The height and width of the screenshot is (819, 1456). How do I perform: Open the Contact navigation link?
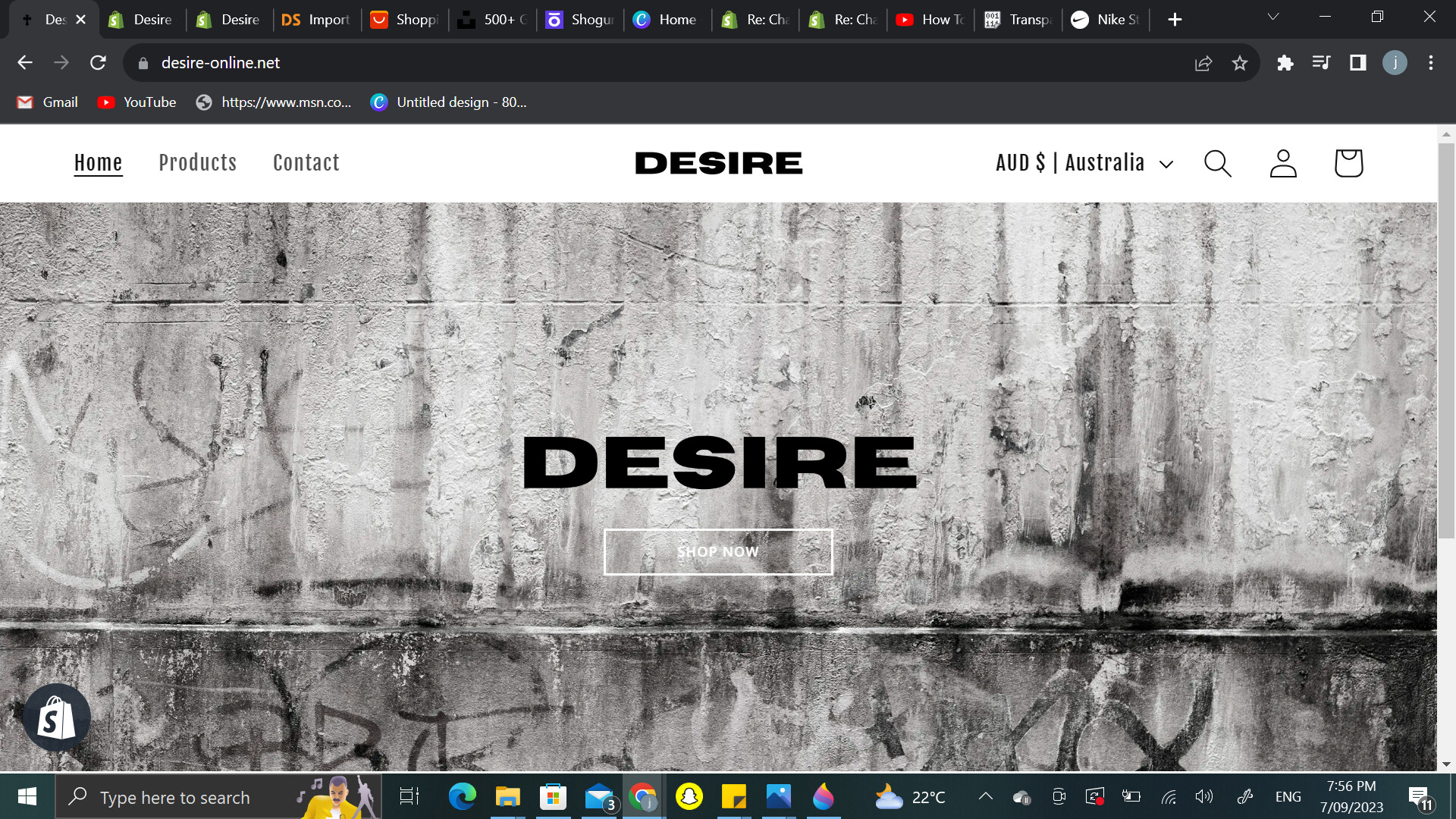(x=306, y=163)
